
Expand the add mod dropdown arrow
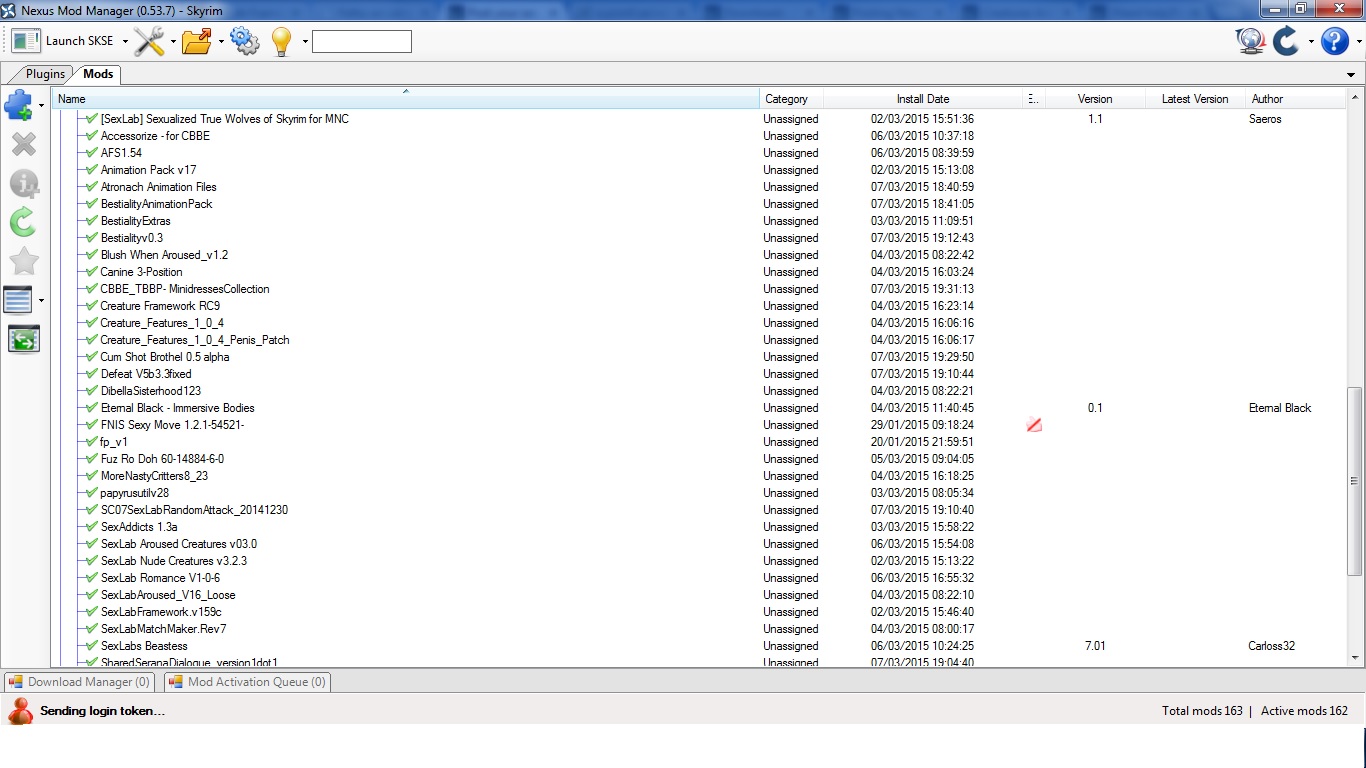tap(41, 105)
